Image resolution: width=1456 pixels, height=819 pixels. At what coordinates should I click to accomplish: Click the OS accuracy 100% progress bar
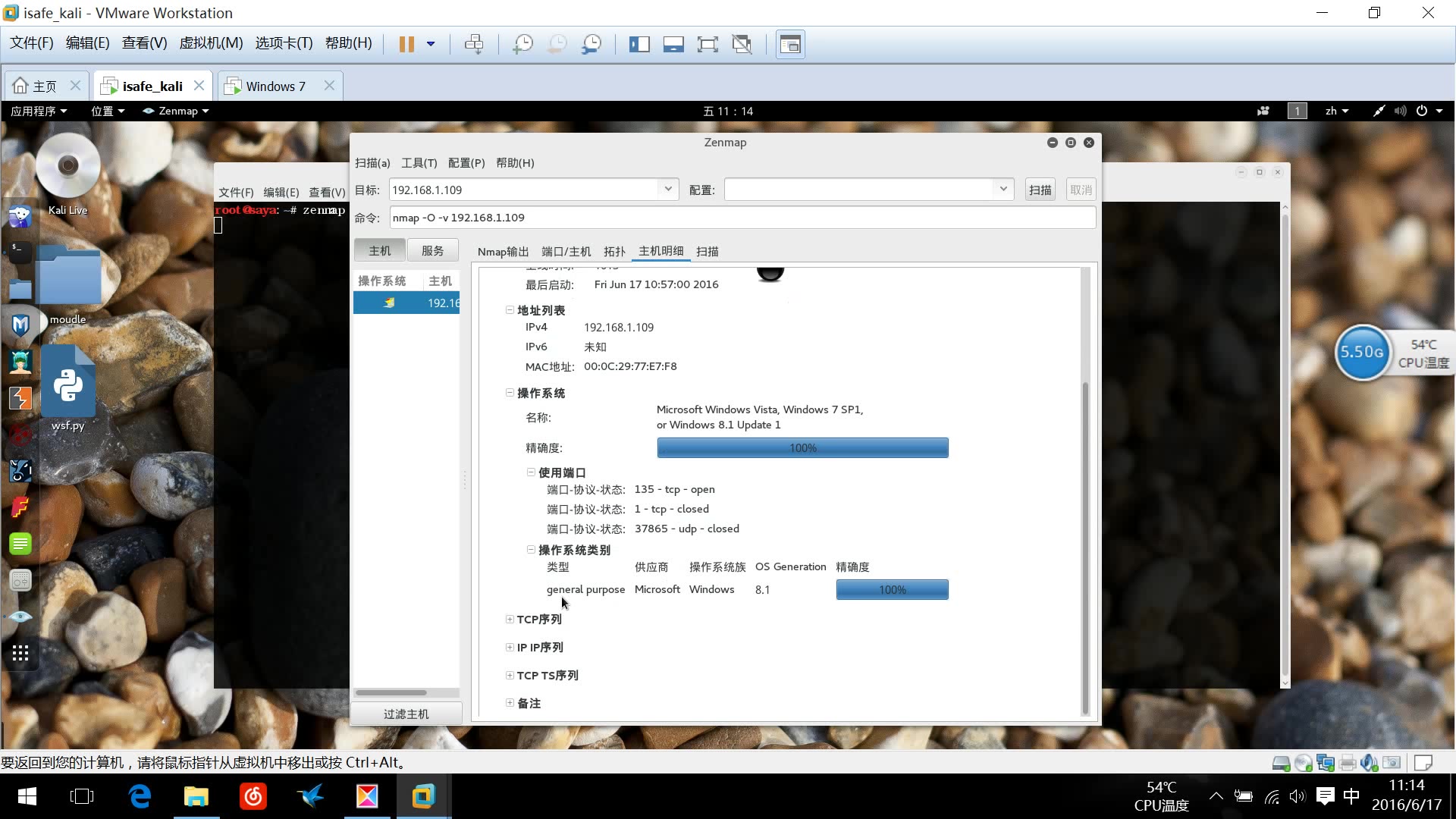point(802,448)
